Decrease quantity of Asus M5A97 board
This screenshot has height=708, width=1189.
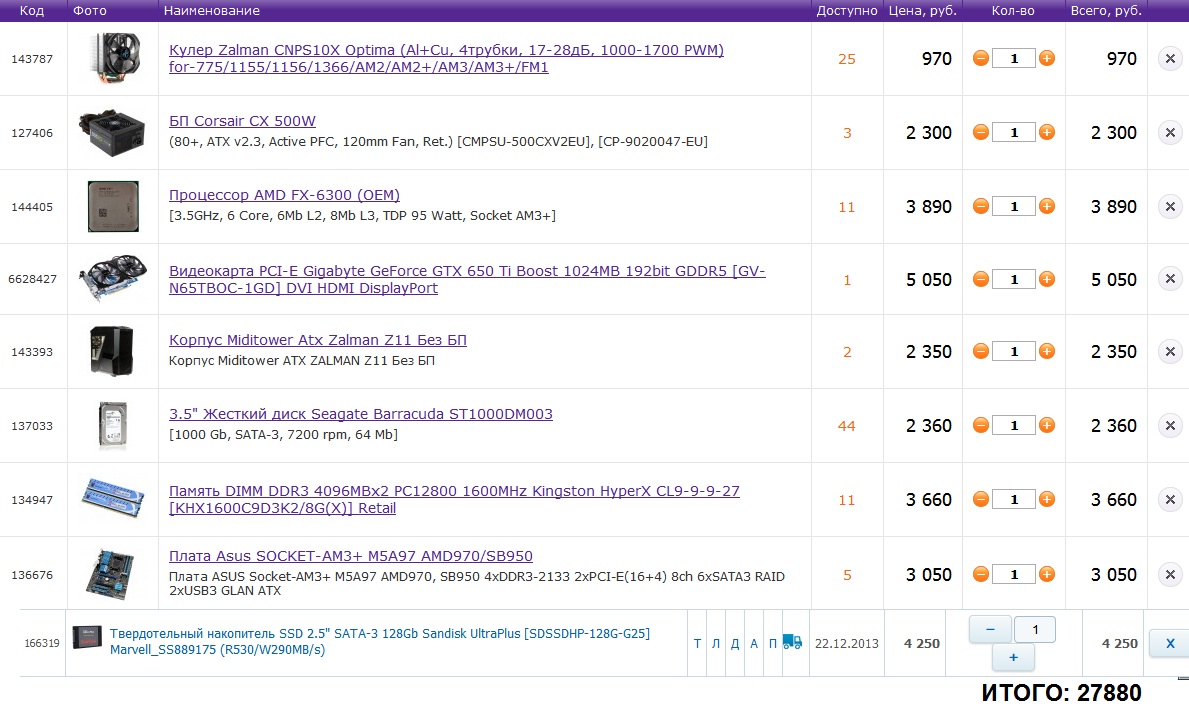click(x=980, y=575)
